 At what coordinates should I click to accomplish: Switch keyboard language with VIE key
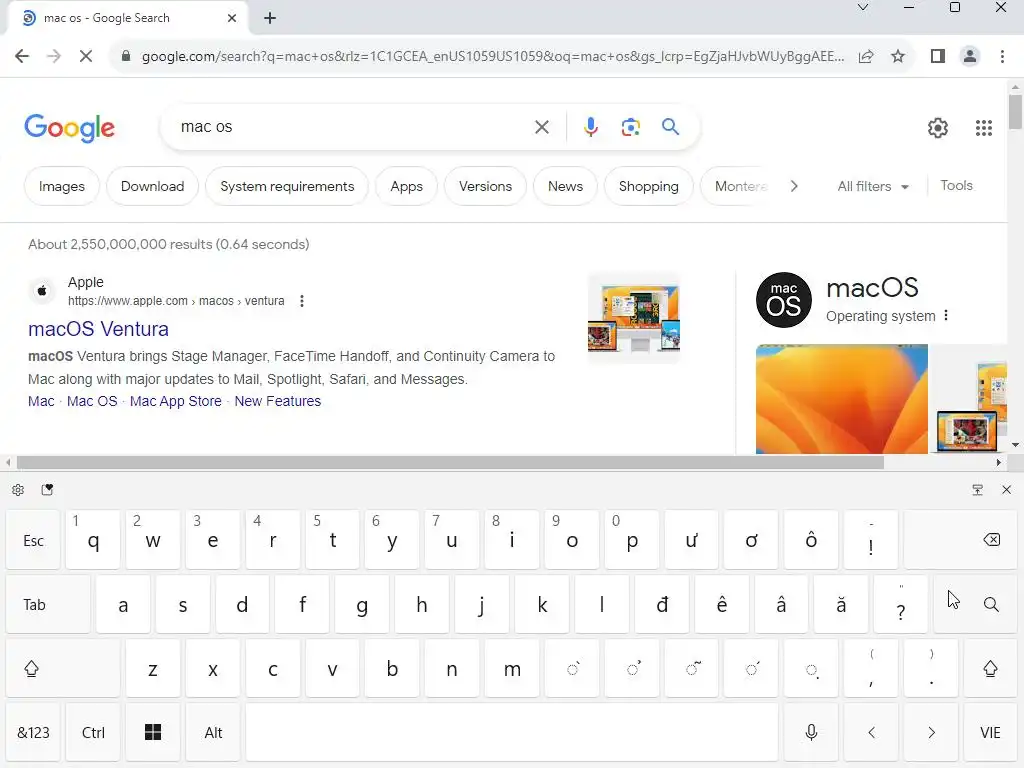990,732
